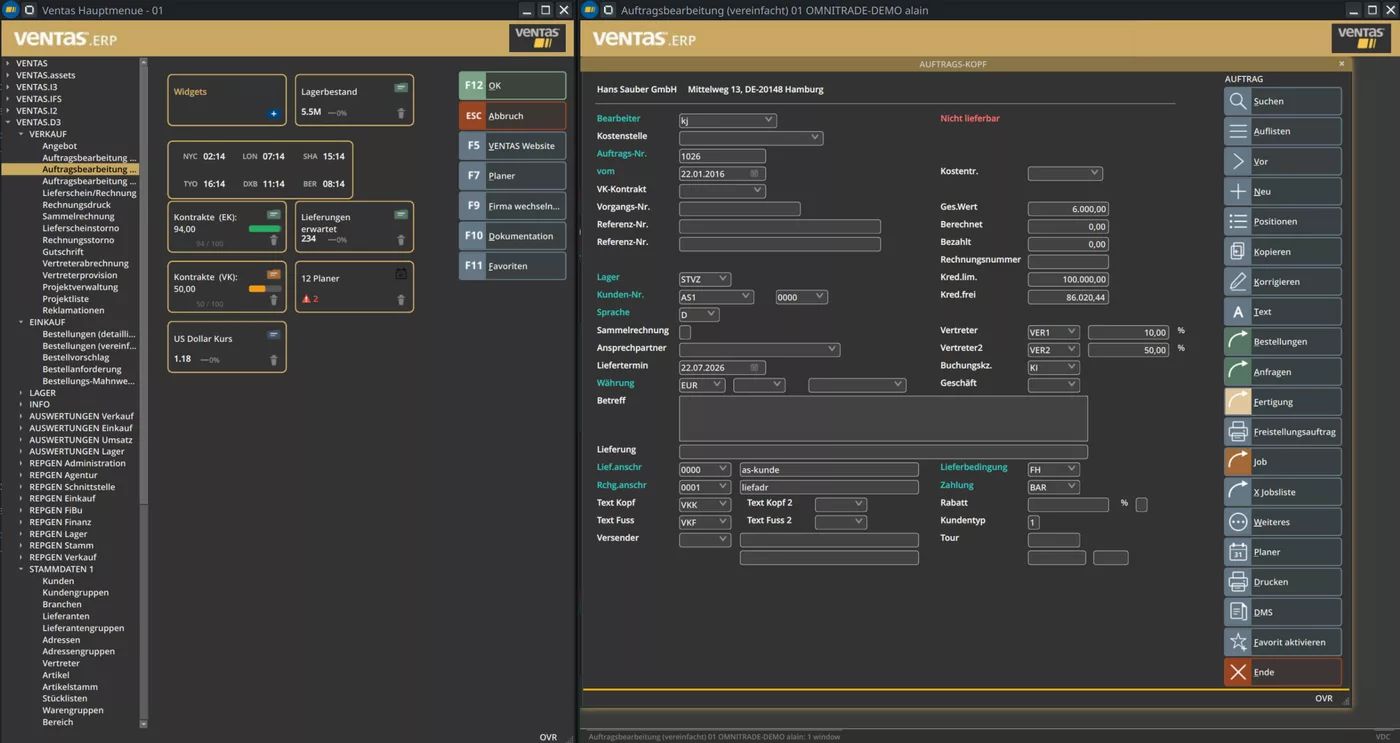1400x743 pixels.
Task: Click the red Ende close button
Action: coord(1282,671)
